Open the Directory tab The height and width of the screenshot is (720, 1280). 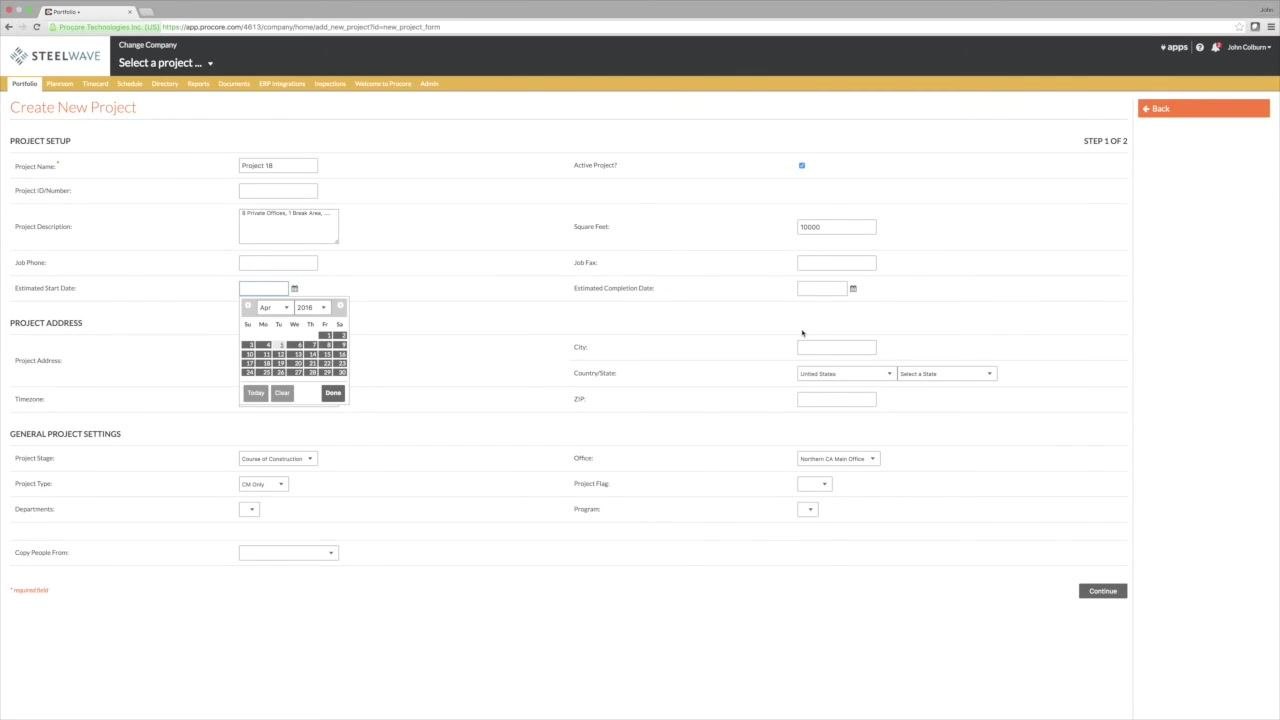coord(165,84)
